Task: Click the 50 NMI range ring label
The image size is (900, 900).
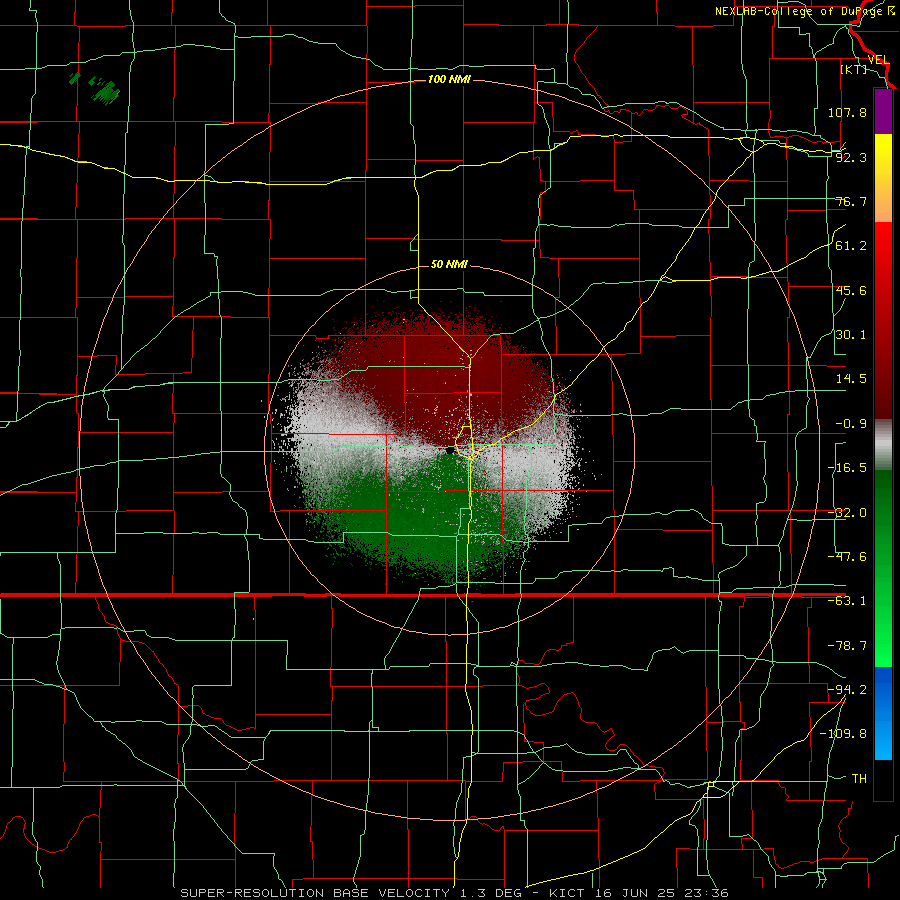Action: (449, 265)
